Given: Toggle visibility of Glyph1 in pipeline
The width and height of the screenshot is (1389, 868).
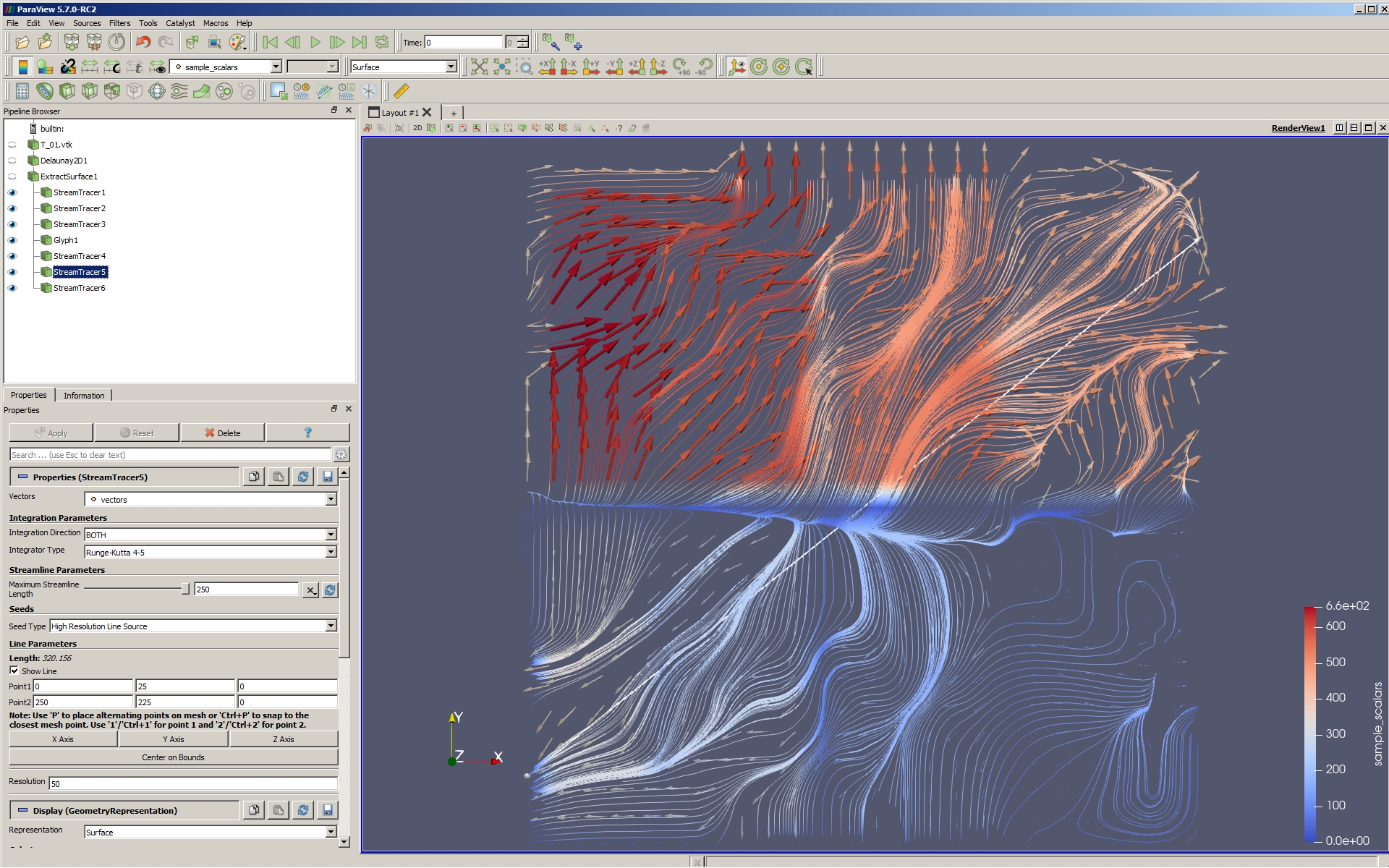Looking at the screenshot, I should point(12,240).
